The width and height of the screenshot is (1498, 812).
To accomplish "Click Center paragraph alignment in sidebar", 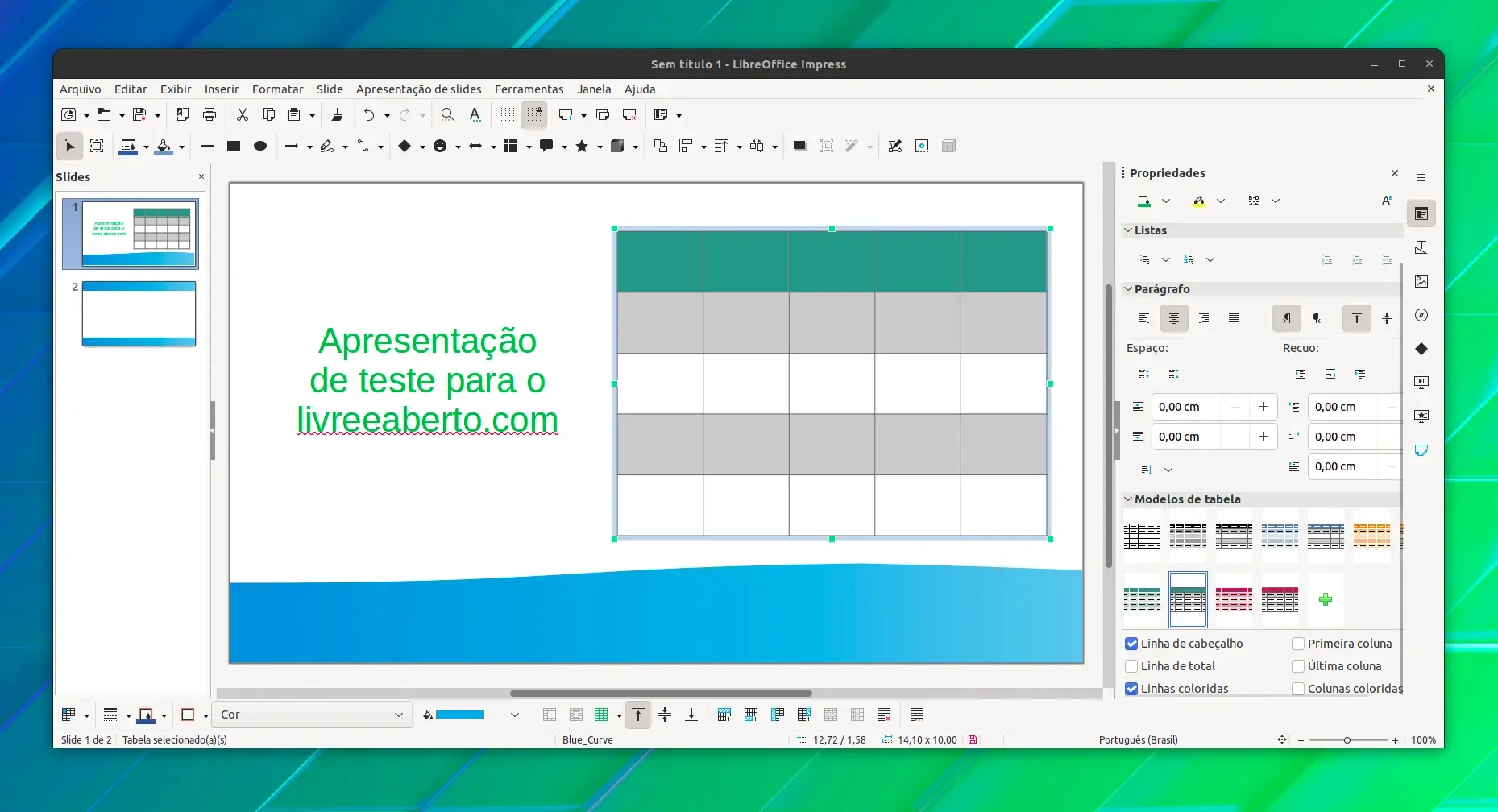I will [1174, 318].
